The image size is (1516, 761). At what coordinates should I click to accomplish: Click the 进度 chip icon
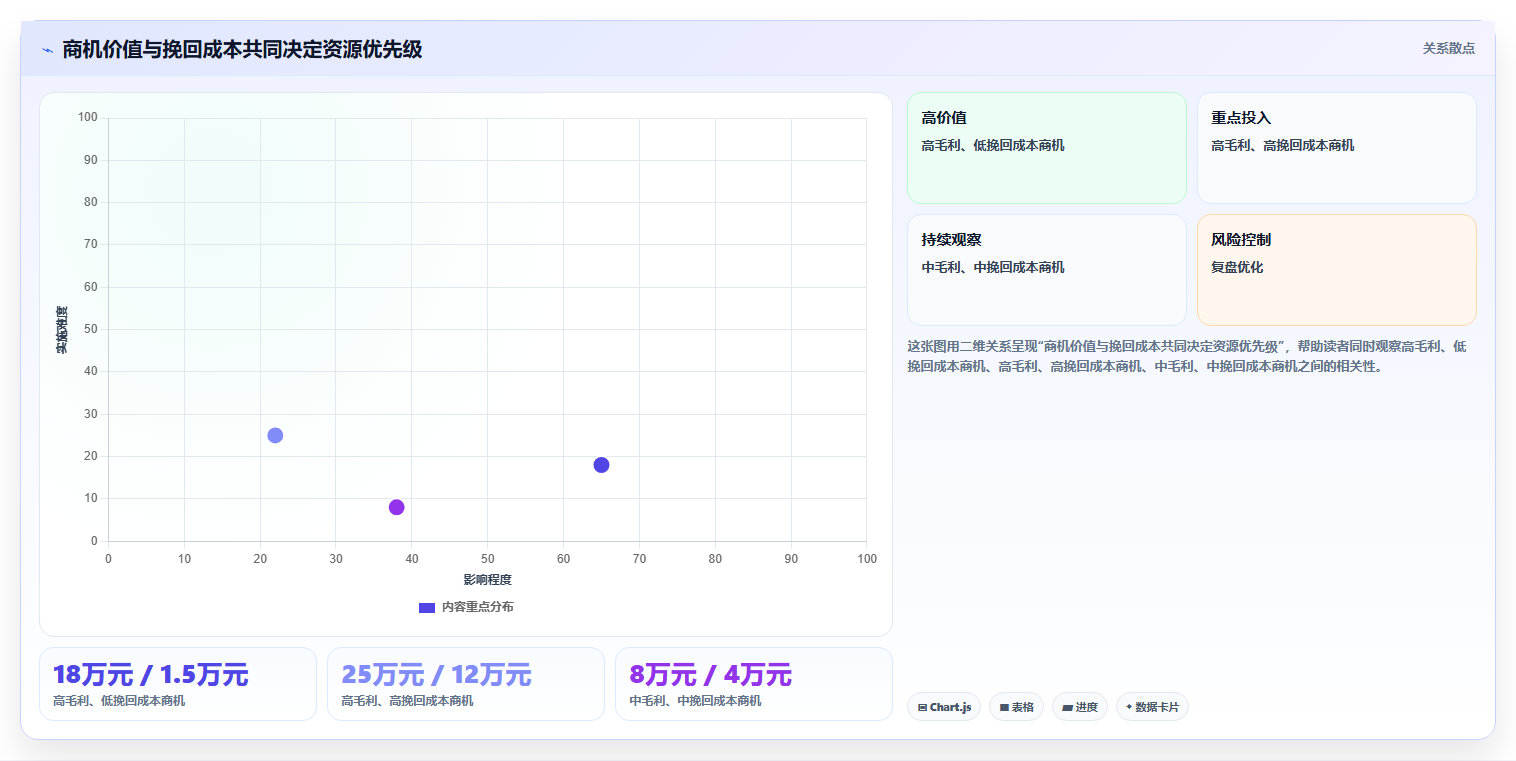coord(1068,707)
